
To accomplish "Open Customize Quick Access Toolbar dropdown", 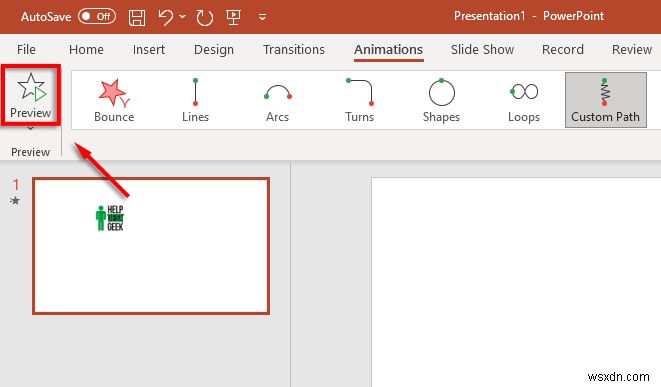I will [262, 17].
